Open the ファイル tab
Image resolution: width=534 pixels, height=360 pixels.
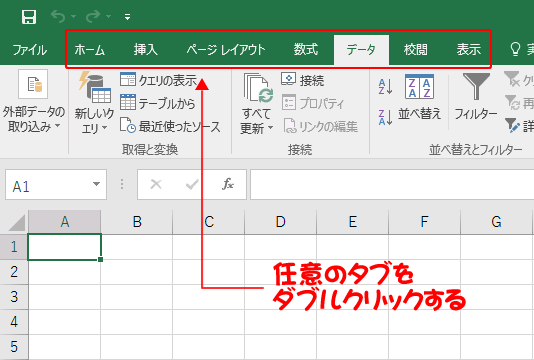[x=30, y=50]
